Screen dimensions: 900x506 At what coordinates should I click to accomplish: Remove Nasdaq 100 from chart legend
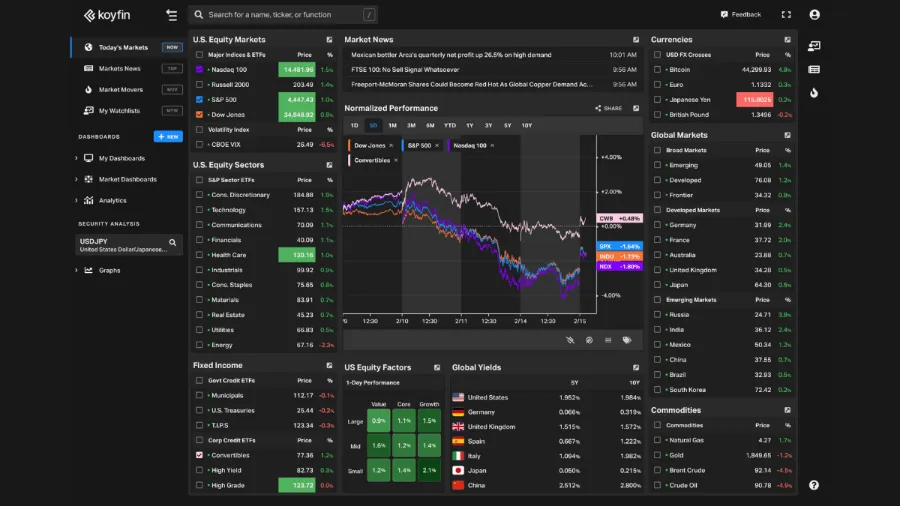pyautogui.click(x=492, y=146)
